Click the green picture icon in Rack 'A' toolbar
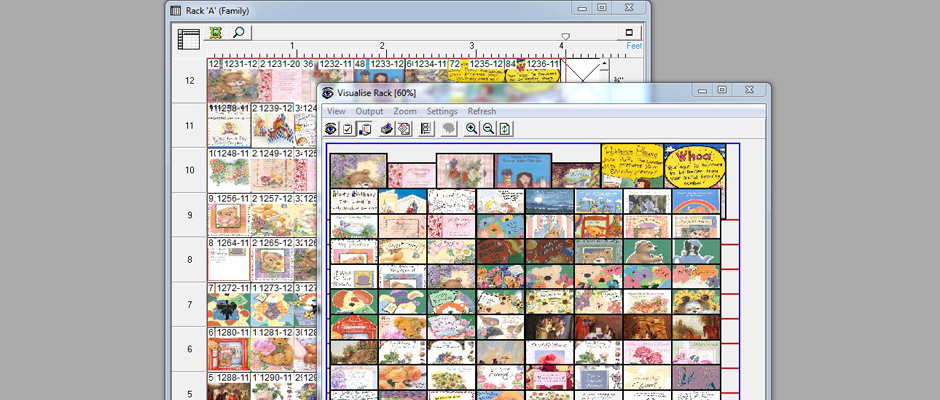940x400 pixels. [x=216, y=33]
